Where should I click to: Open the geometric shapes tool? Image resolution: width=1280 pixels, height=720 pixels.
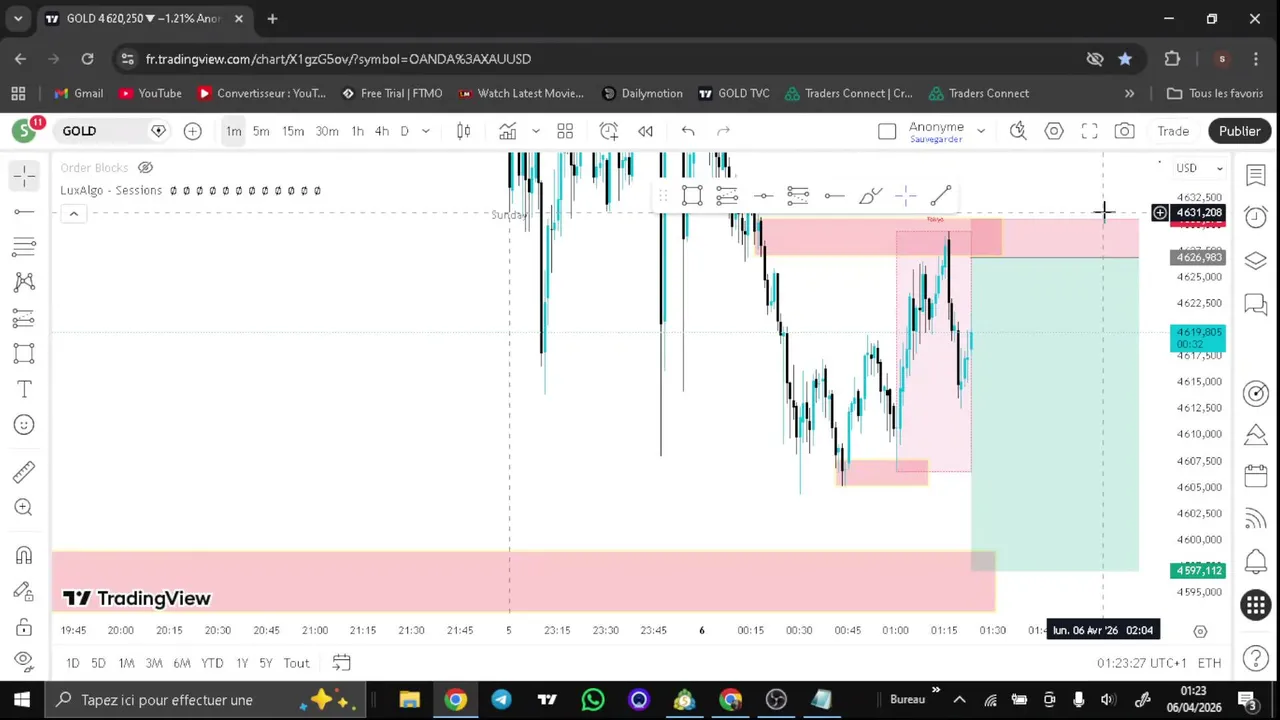[24, 353]
